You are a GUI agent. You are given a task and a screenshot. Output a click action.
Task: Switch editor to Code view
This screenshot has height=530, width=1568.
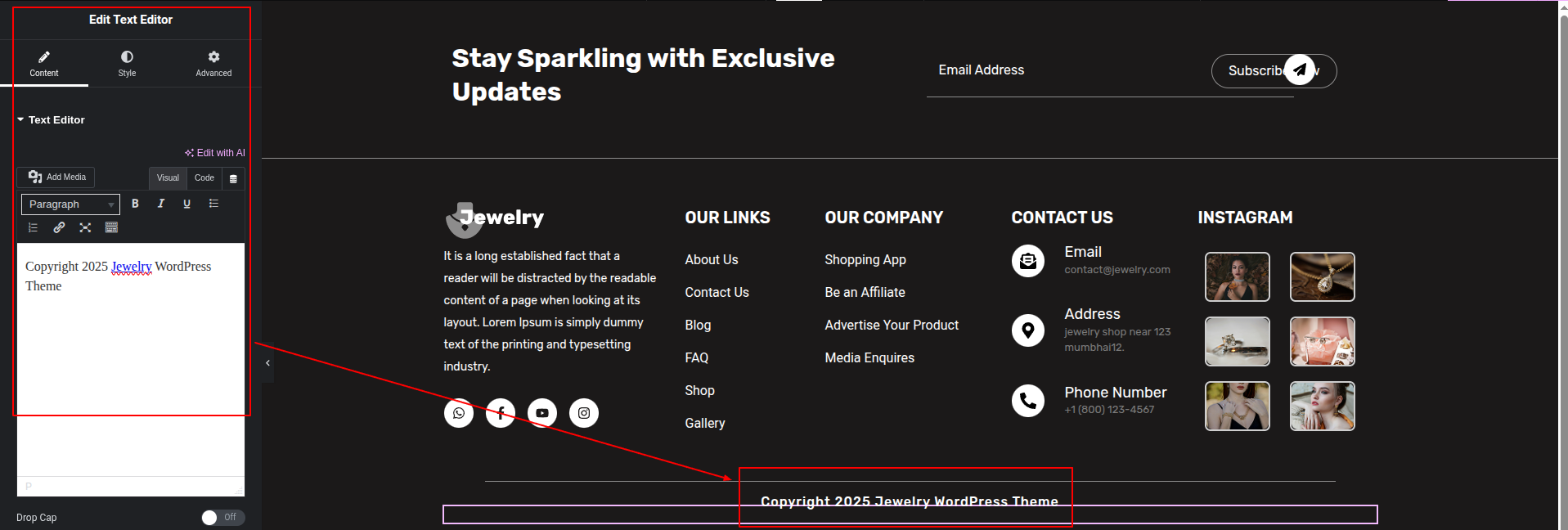204,177
